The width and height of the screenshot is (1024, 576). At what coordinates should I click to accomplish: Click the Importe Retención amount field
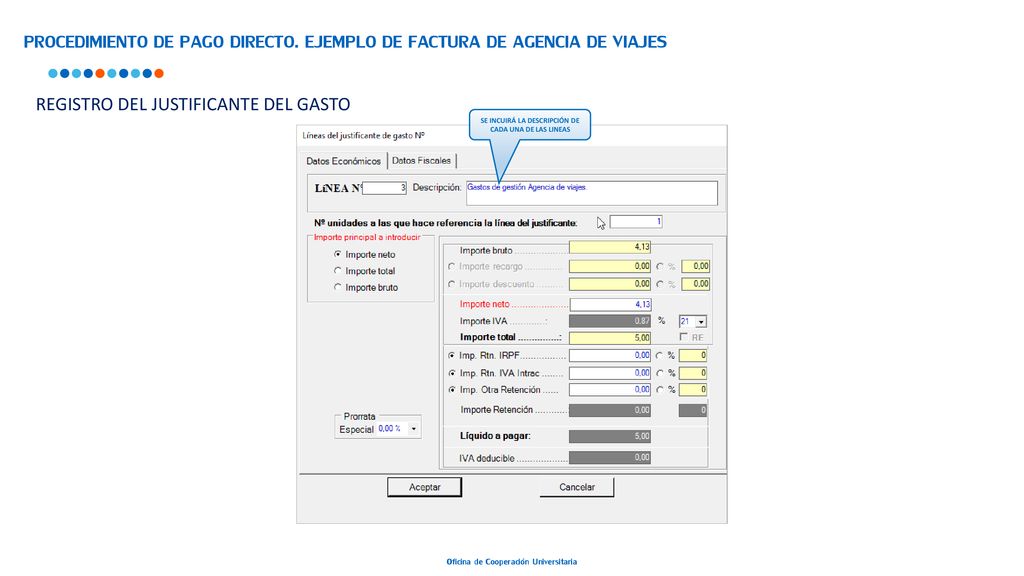point(610,410)
